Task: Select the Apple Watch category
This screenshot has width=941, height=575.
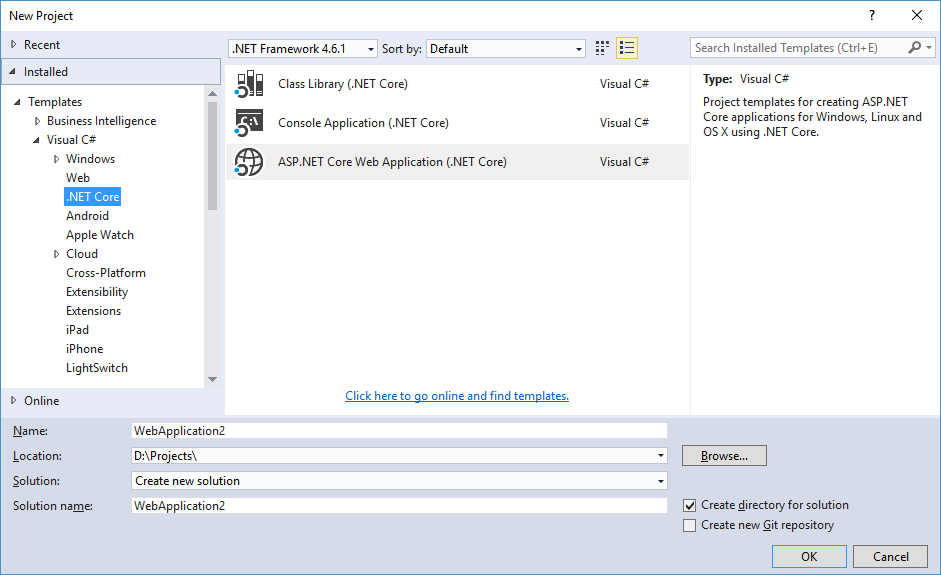Action: [100, 235]
